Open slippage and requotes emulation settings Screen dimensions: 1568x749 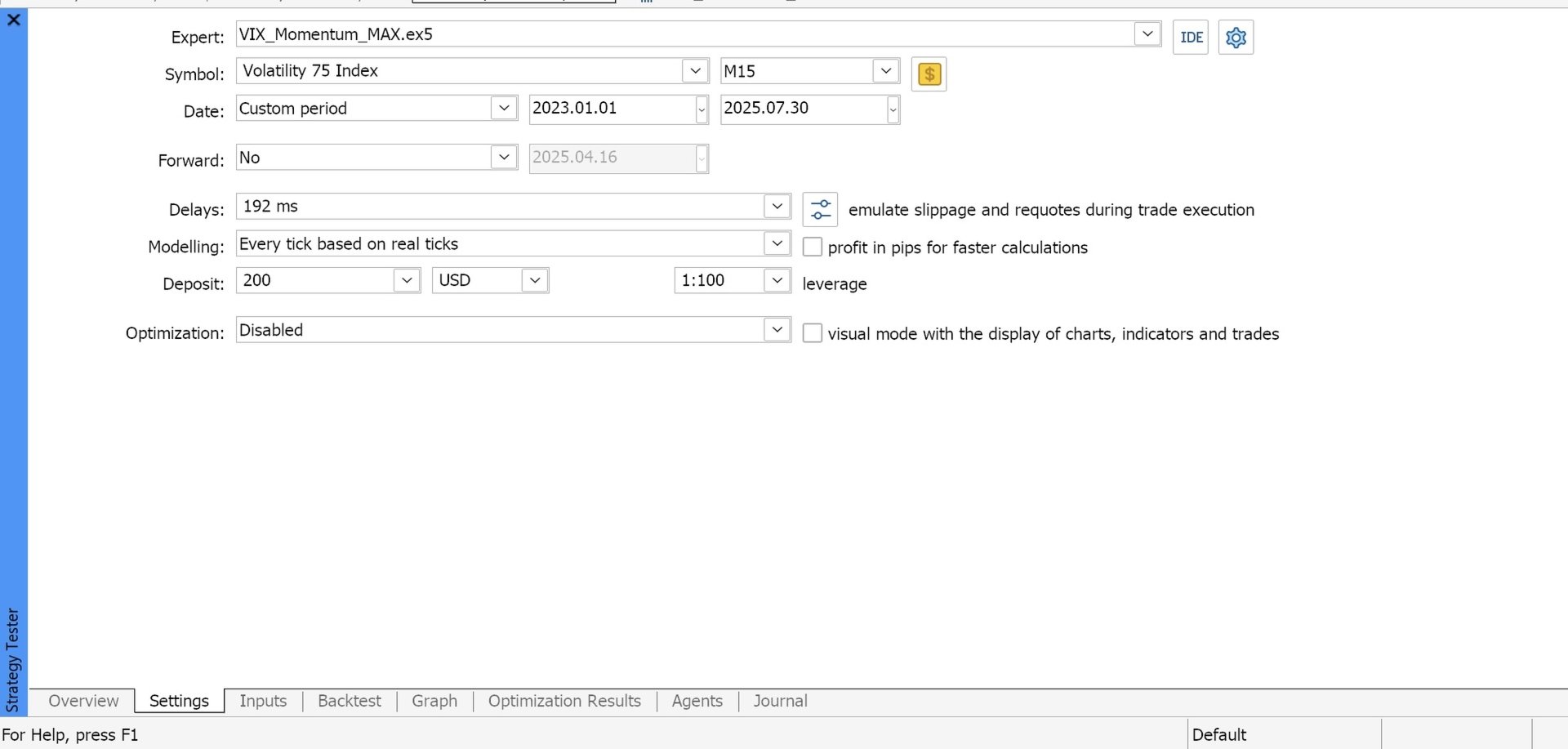coord(821,210)
